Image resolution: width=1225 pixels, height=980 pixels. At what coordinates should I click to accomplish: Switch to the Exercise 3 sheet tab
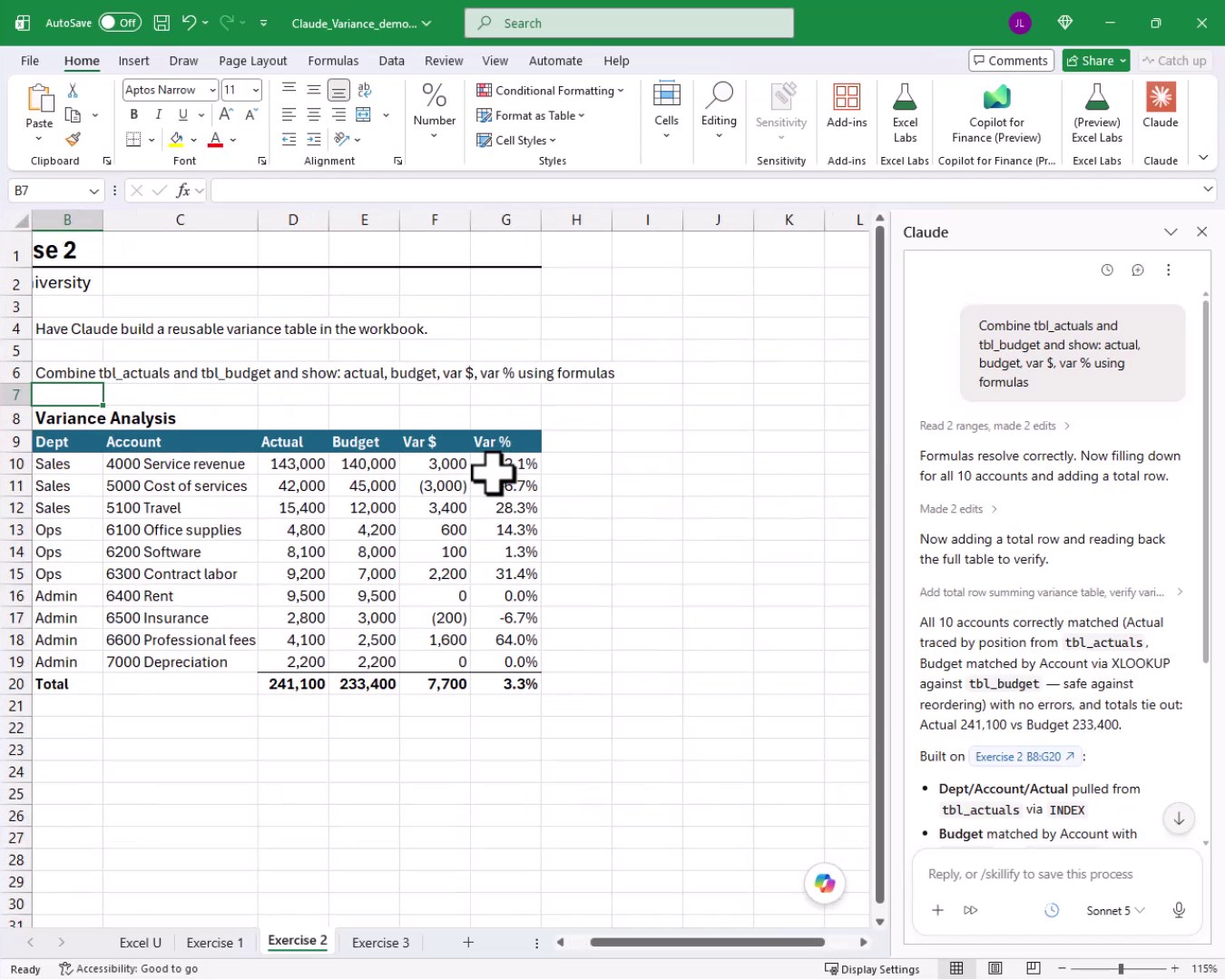pos(380,943)
